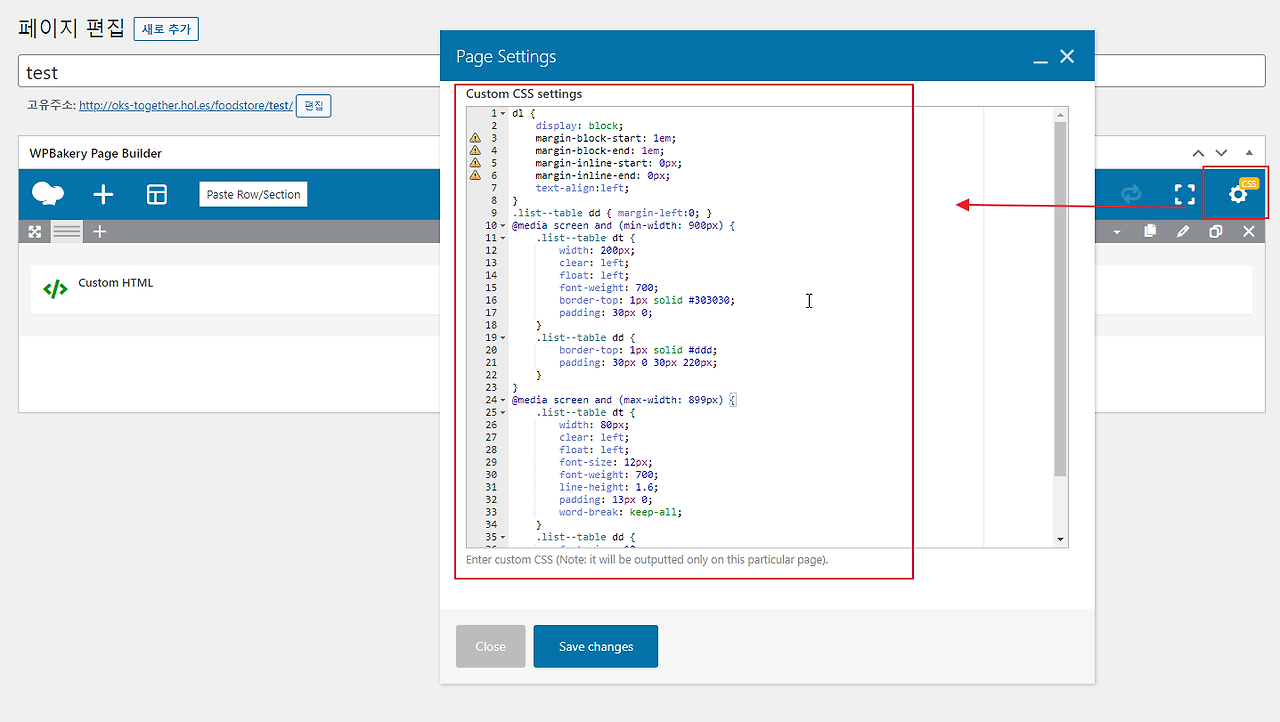This screenshot has width=1280, height=722.
Task: Close the Page Settings dialog with X
Action: click(x=1067, y=56)
